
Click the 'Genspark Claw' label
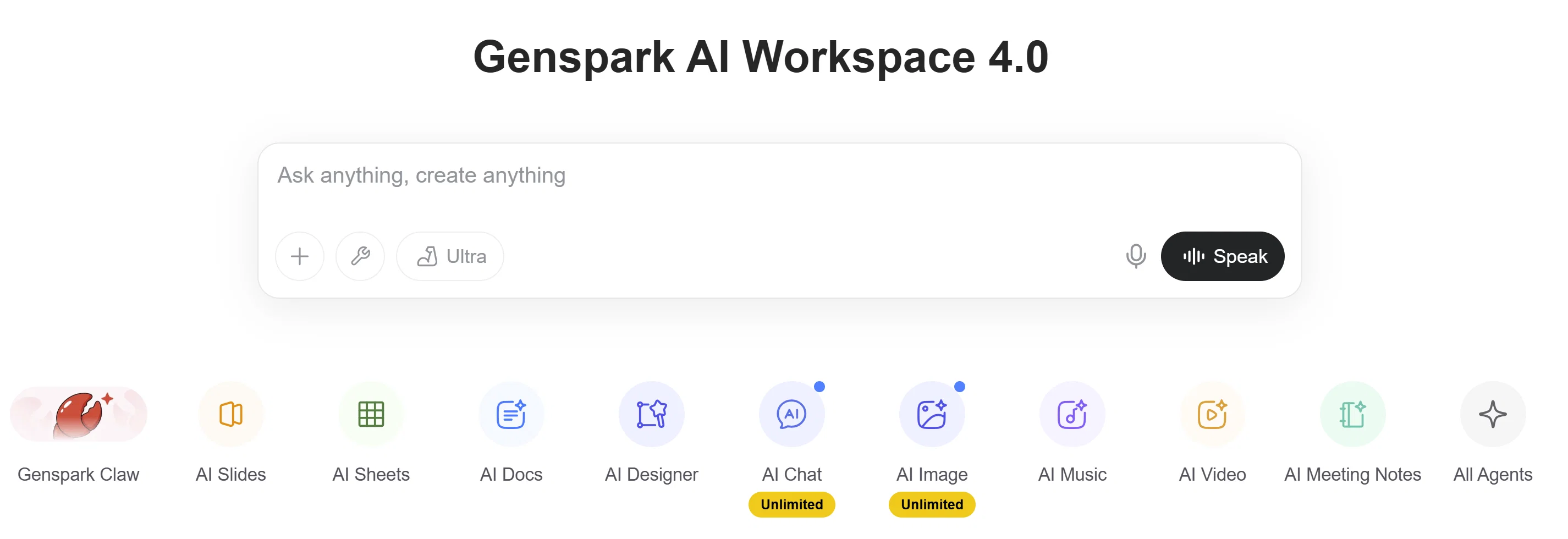79,475
